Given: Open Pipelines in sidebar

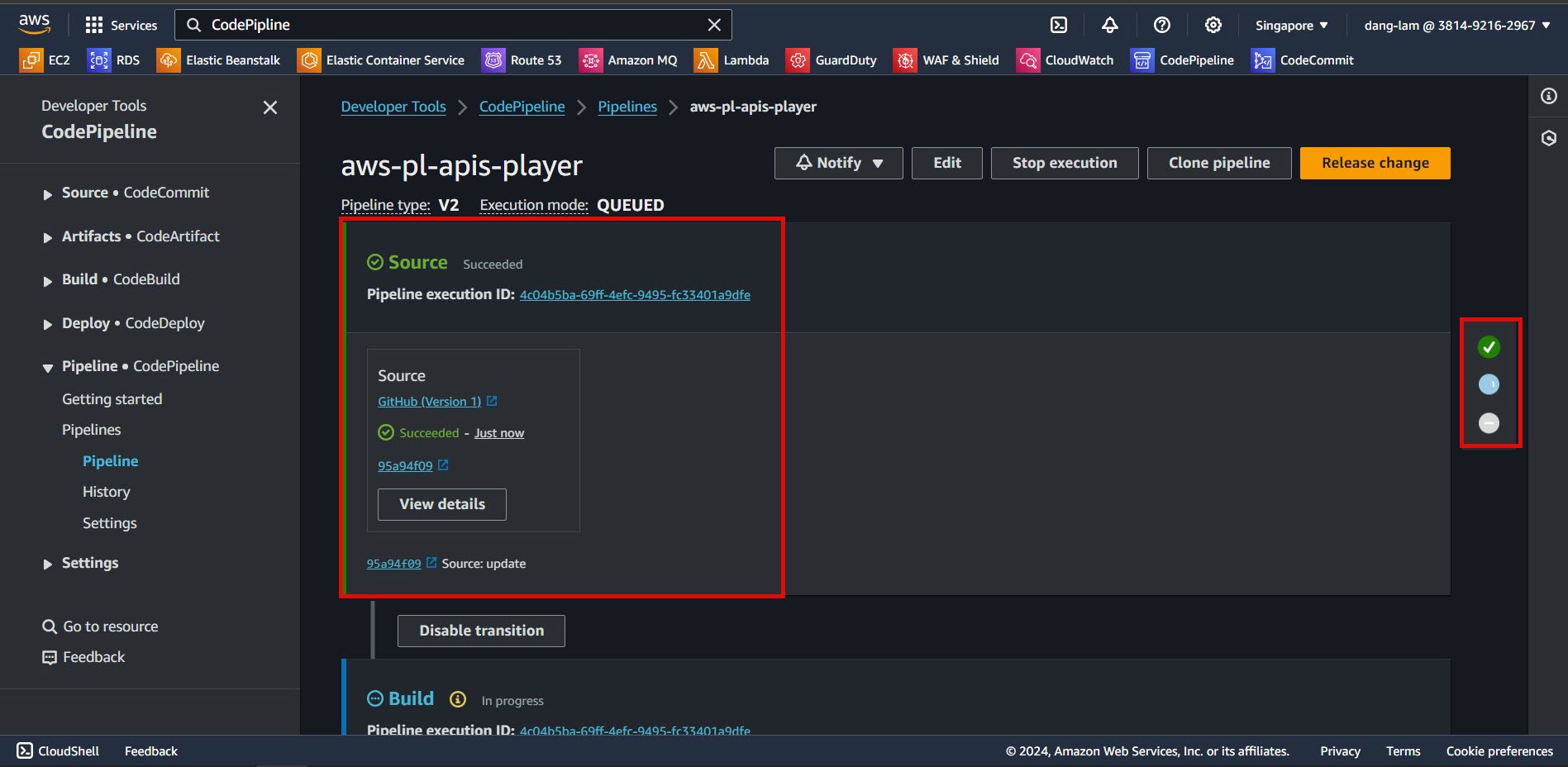Looking at the screenshot, I should [x=92, y=430].
